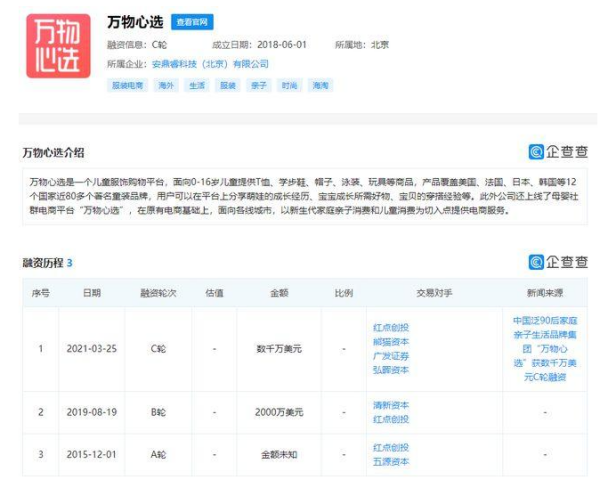Click the 服装 category tag
Screen dimensions: 600x488
[228, 86]
